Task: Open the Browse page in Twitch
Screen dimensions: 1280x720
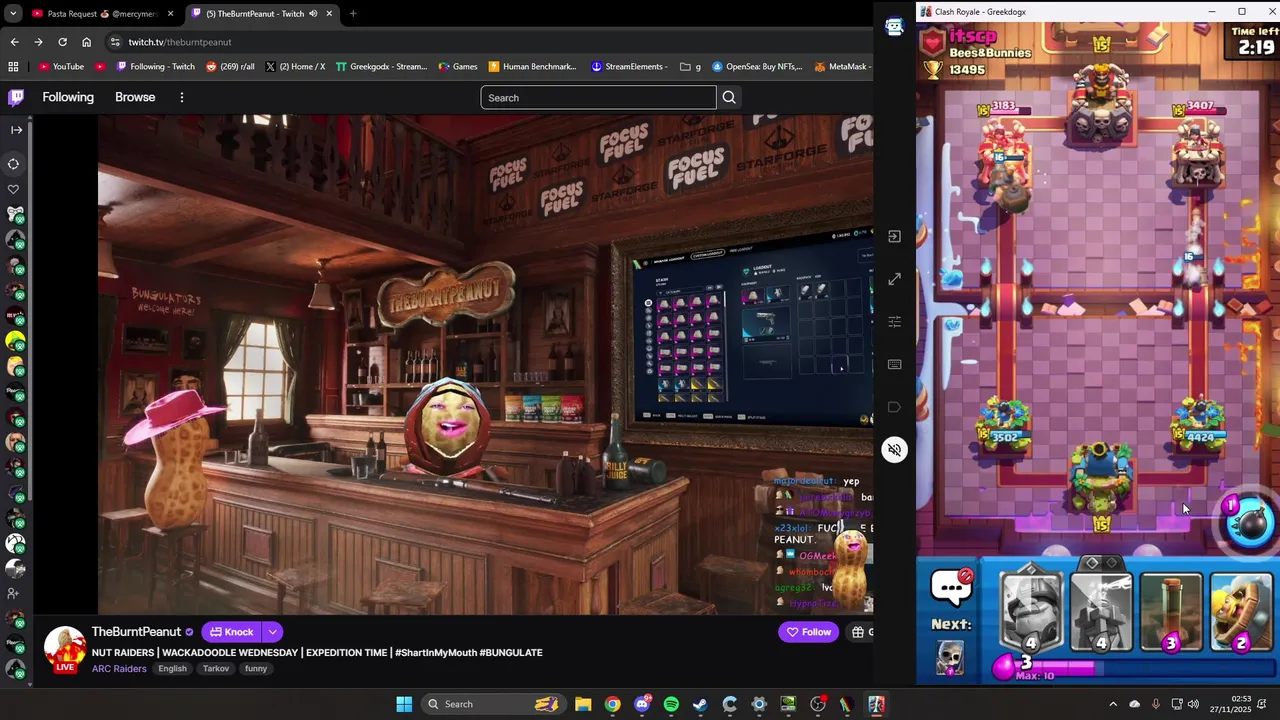Action: tap(135, 97)
